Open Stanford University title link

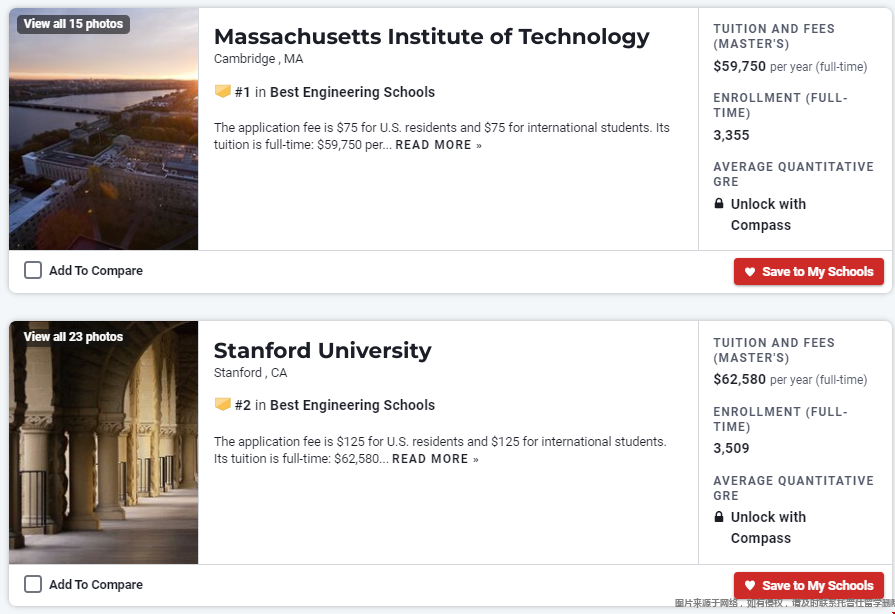322,351
